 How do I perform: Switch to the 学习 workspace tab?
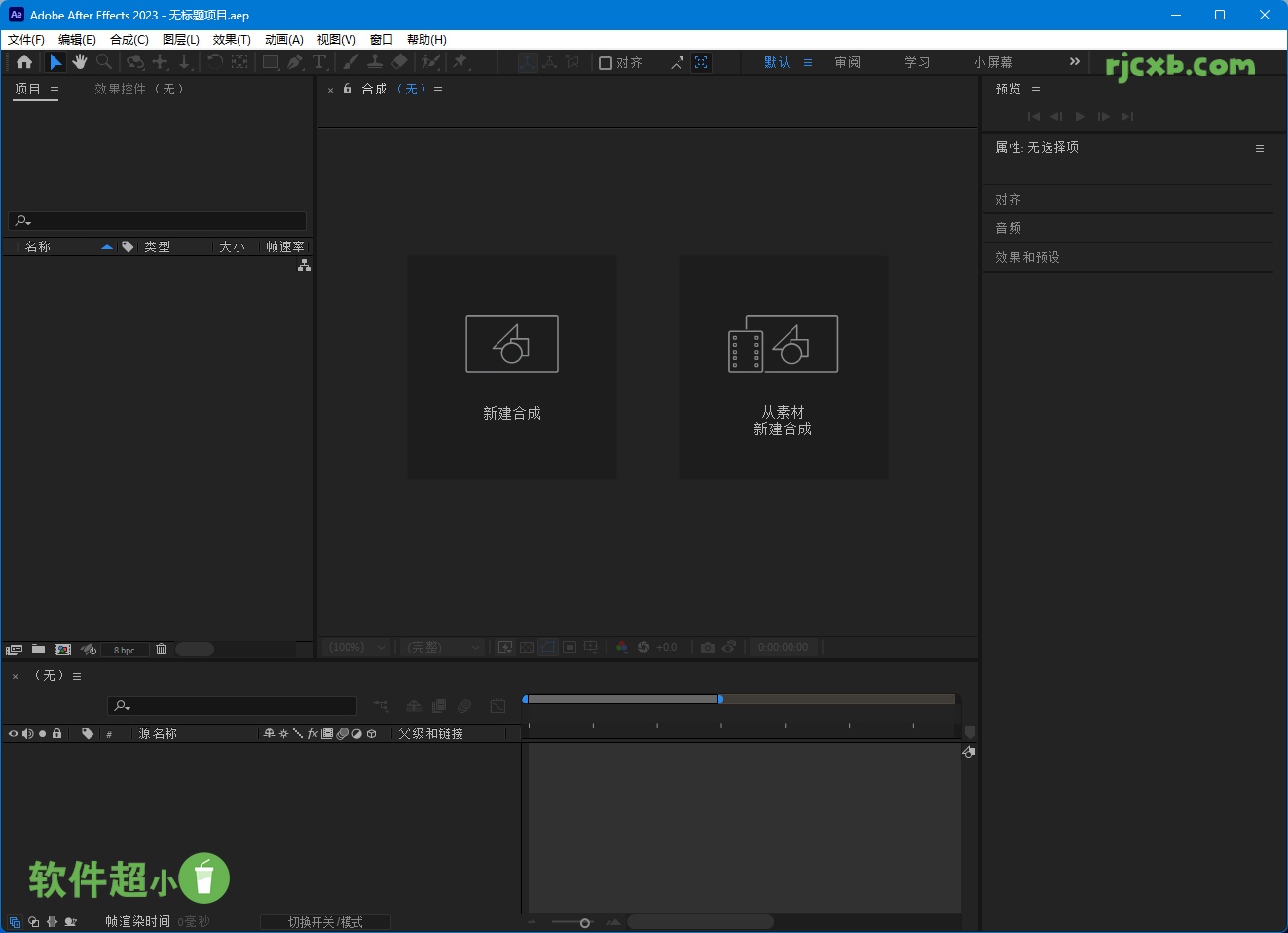click(x=915, y=61)
